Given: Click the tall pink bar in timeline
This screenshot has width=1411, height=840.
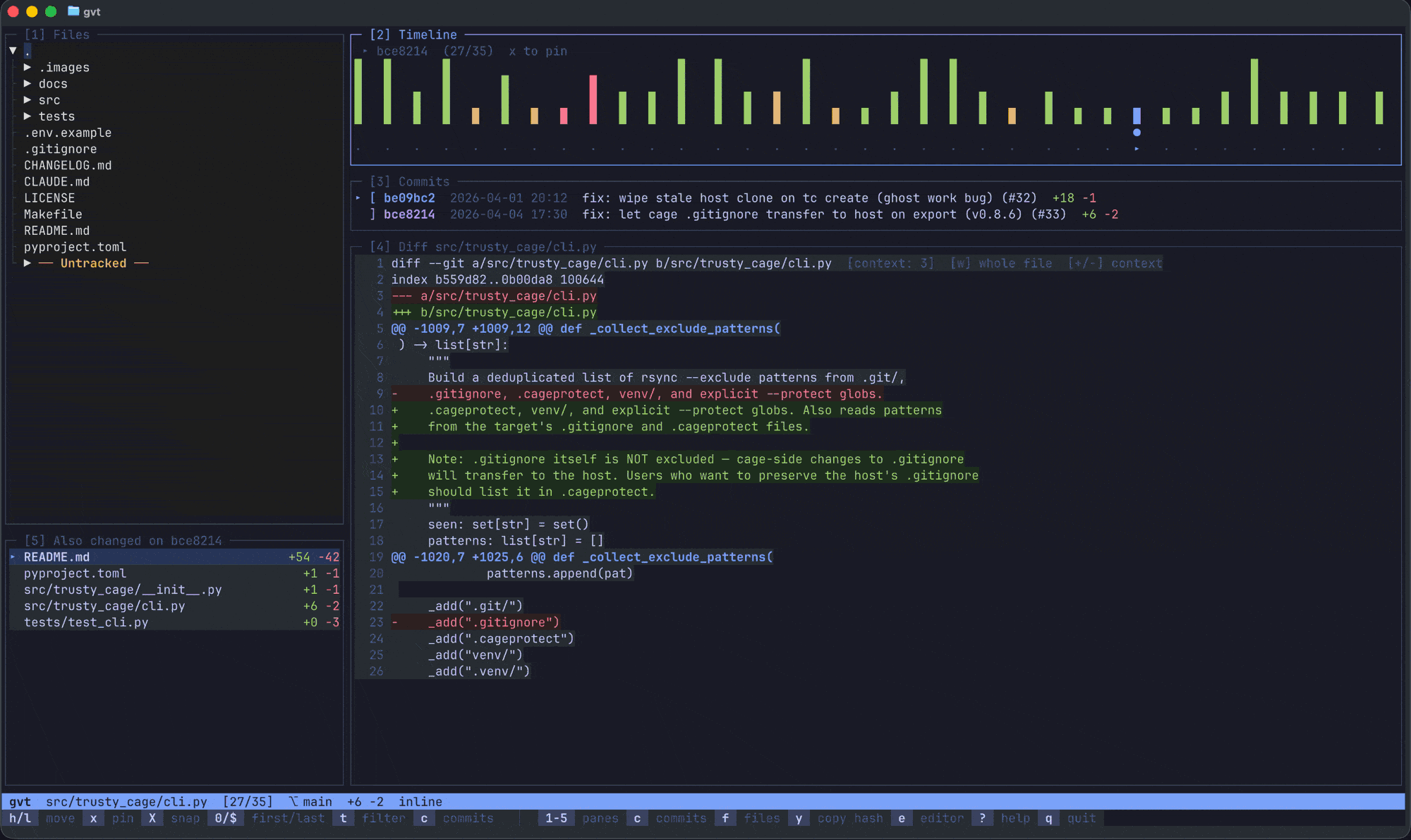Looking at the screenshot, I should [x=593, y=99].
